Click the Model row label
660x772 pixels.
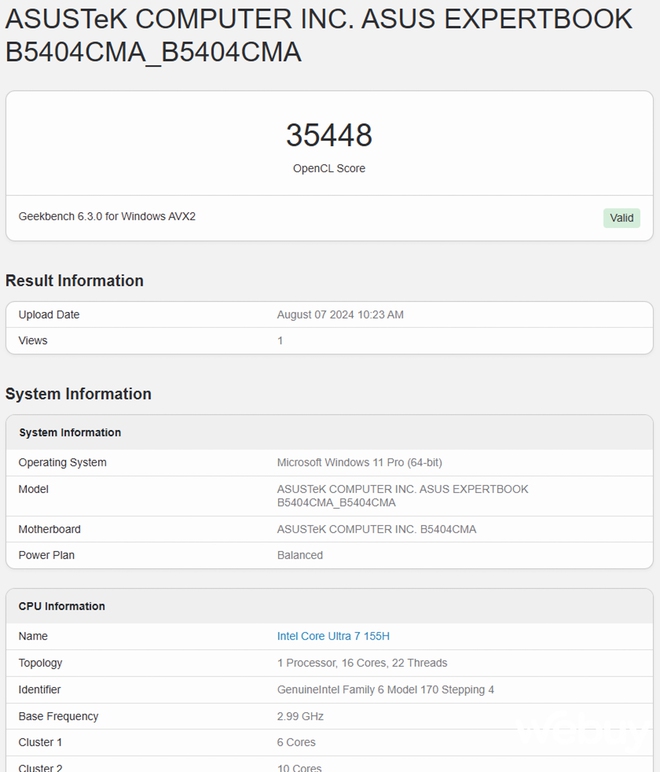[x=33, y=489]
